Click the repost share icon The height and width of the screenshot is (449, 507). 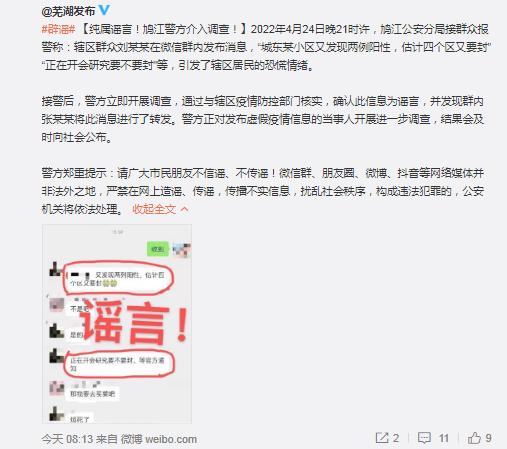tap(382, 438)
